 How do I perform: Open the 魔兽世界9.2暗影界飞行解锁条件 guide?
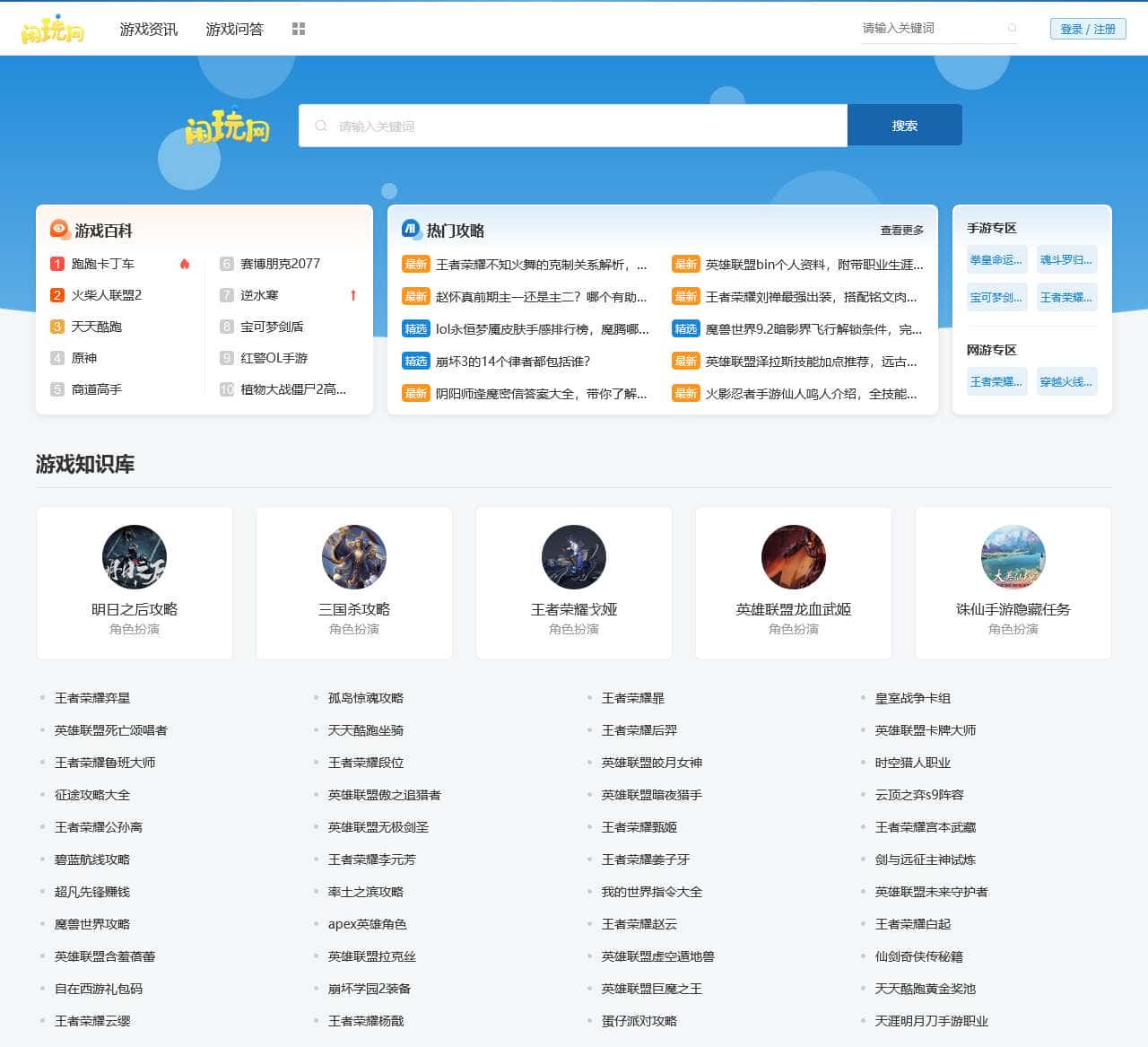[x=814, y=329]
